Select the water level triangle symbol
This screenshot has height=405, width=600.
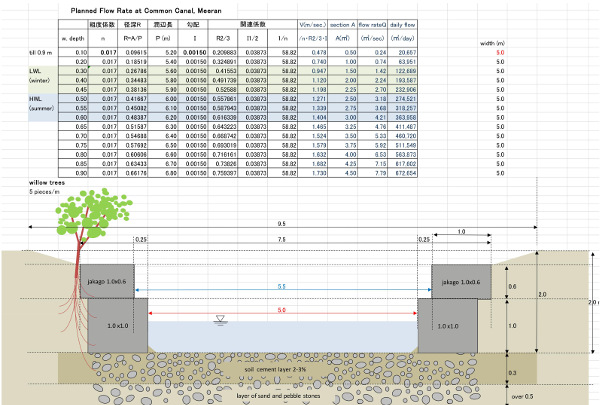(219, 320)
